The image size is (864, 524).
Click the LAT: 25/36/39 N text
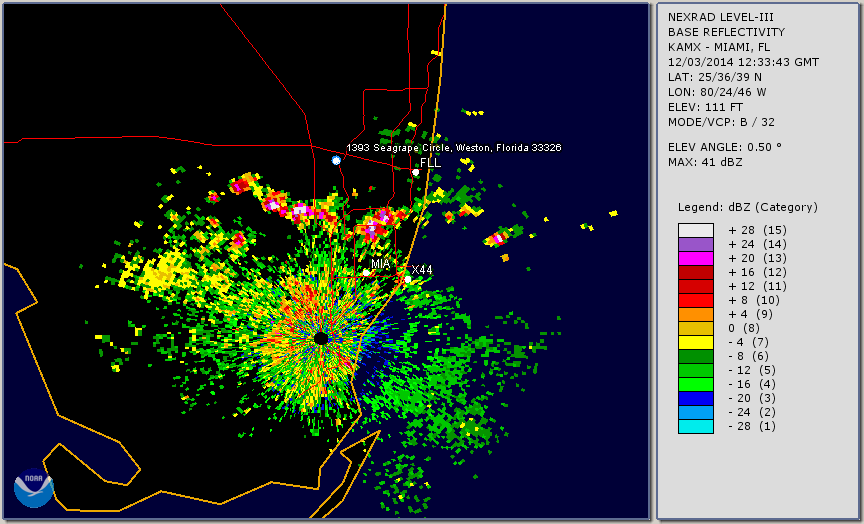[715, 77]
